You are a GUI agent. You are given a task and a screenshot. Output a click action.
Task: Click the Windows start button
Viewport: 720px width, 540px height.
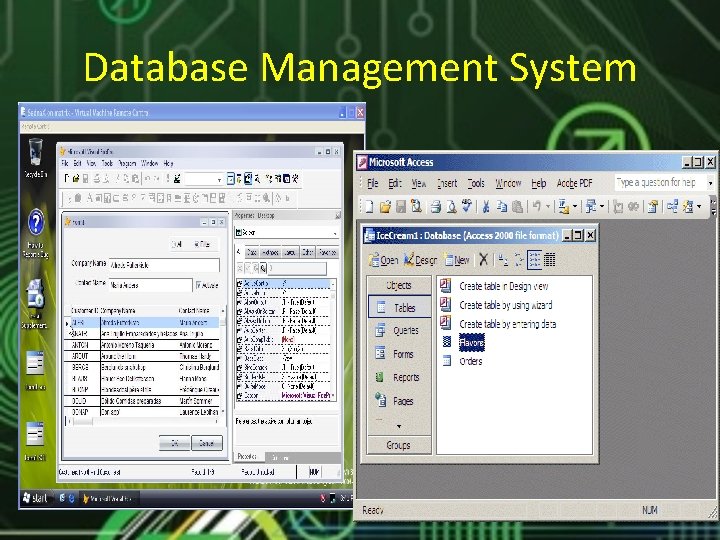click(x=35, y=498)
